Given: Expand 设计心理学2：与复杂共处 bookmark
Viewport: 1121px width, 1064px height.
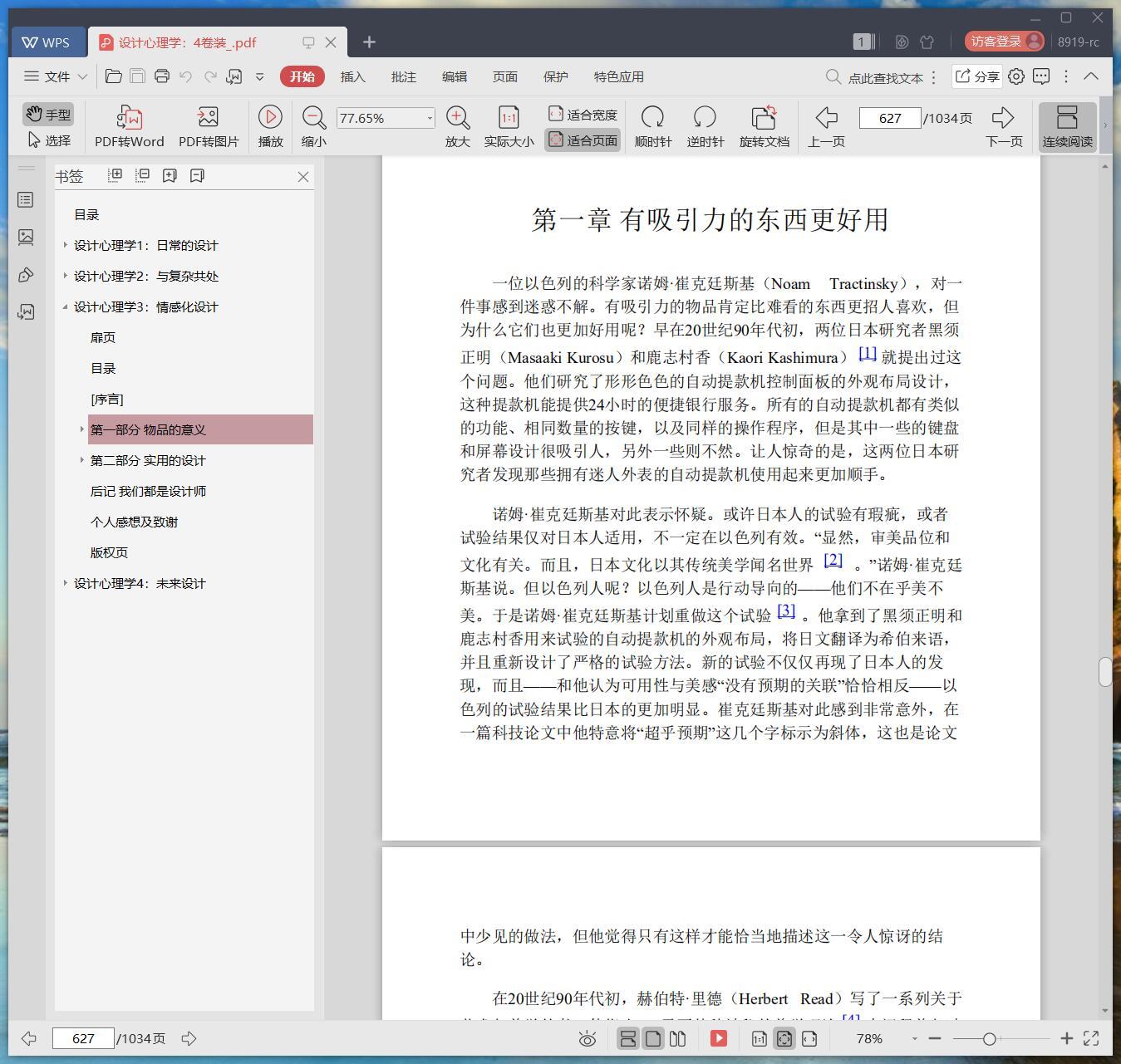Looking at the screenshot, I should point(66,276).
